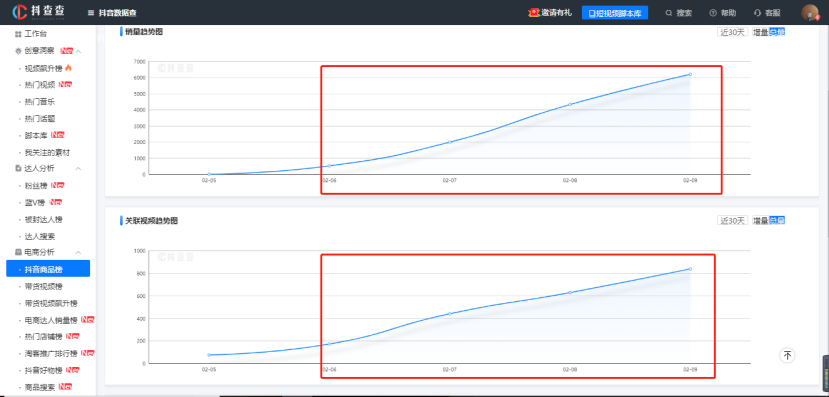This screenshot has width=829, height=397.
Task: Click the 邀请有礼 gift icon
Action: pos(533,13)
